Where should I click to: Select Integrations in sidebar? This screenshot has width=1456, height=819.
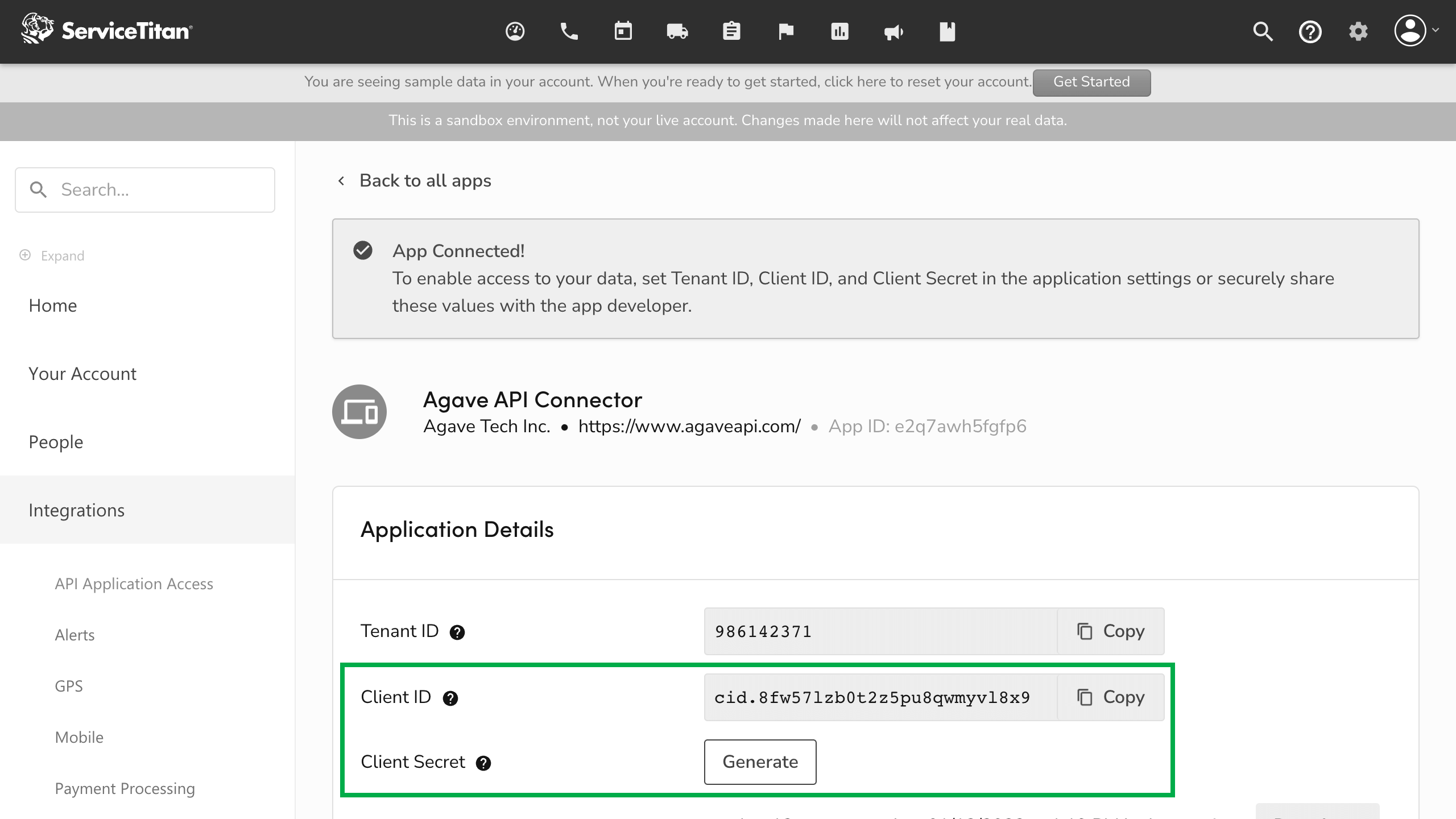(x=147, y=510)
